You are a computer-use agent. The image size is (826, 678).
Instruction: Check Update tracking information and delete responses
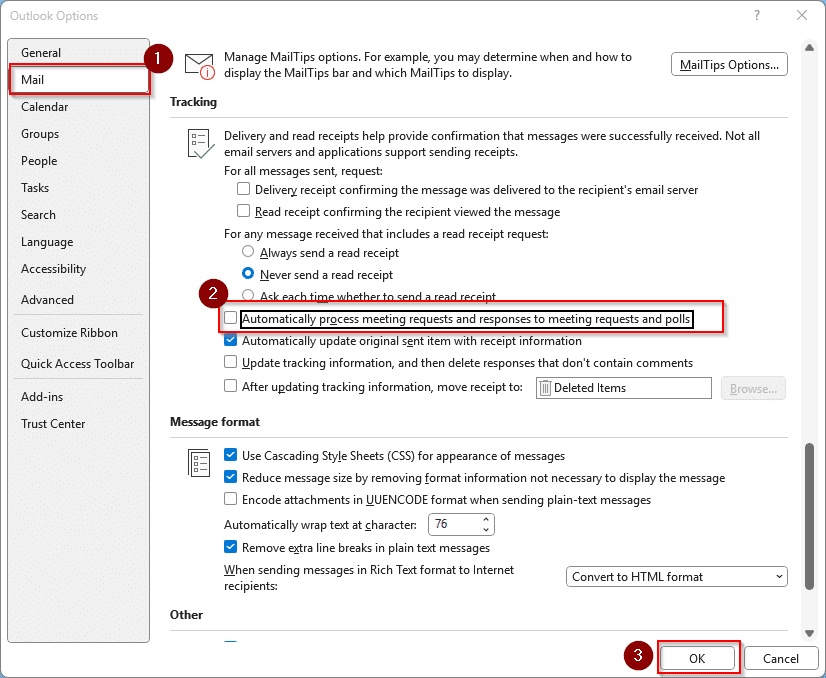click(x=230, y=362)
